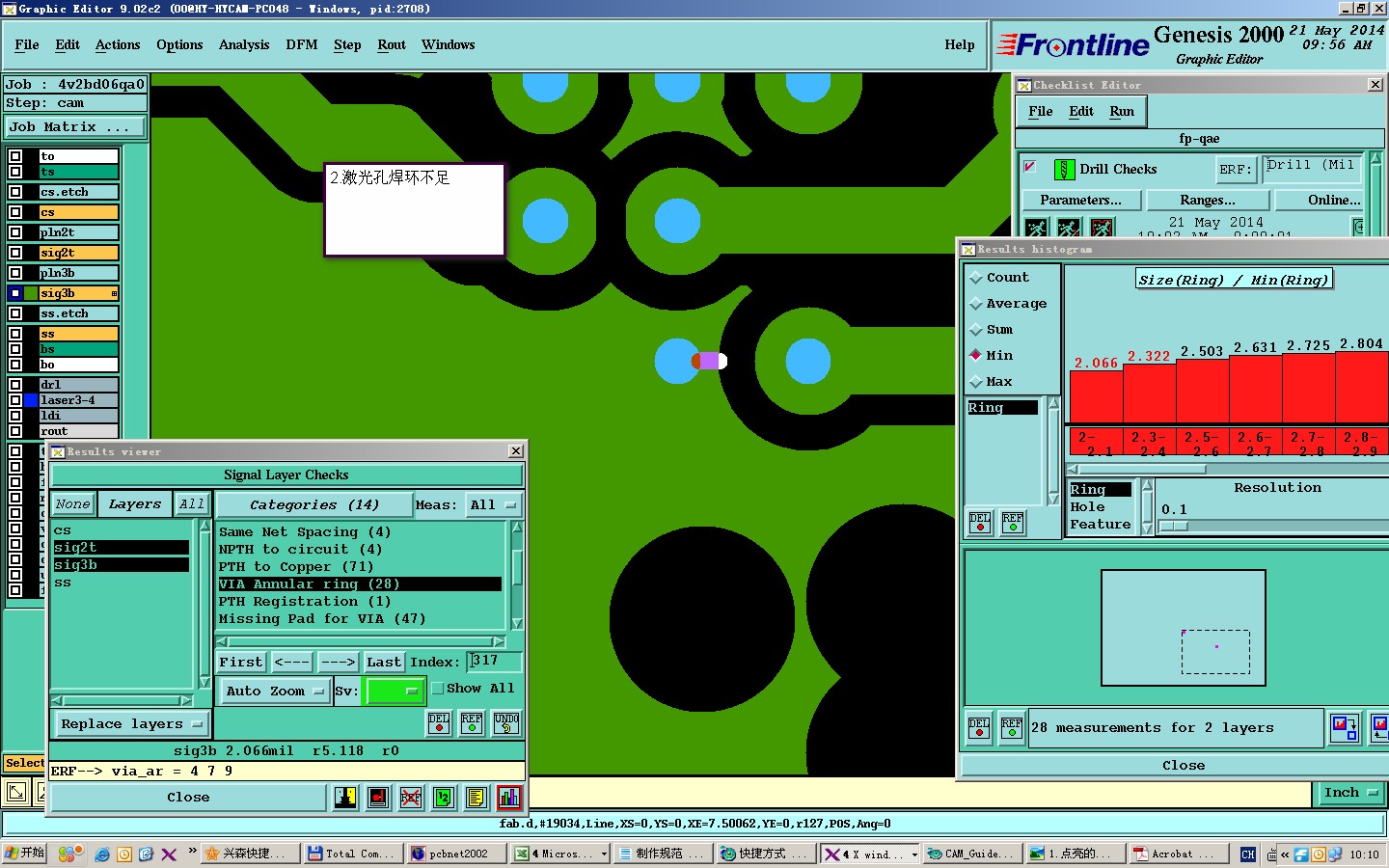Click the Frontline logo in header
The height and width of the screenshot is (868, 1389).
[1074, 45]
